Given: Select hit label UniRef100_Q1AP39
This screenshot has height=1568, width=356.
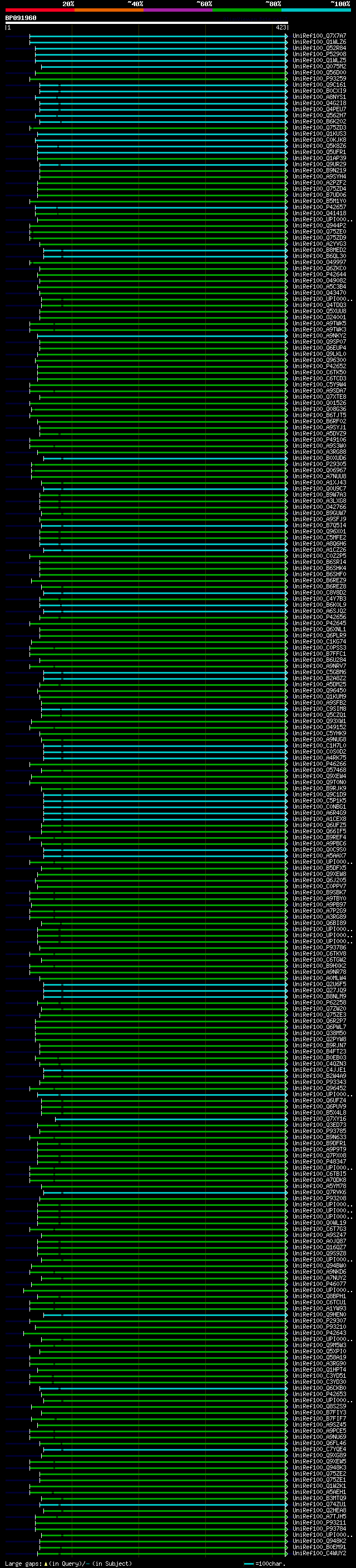Looking at the screenshot, I should coord(319,159).
